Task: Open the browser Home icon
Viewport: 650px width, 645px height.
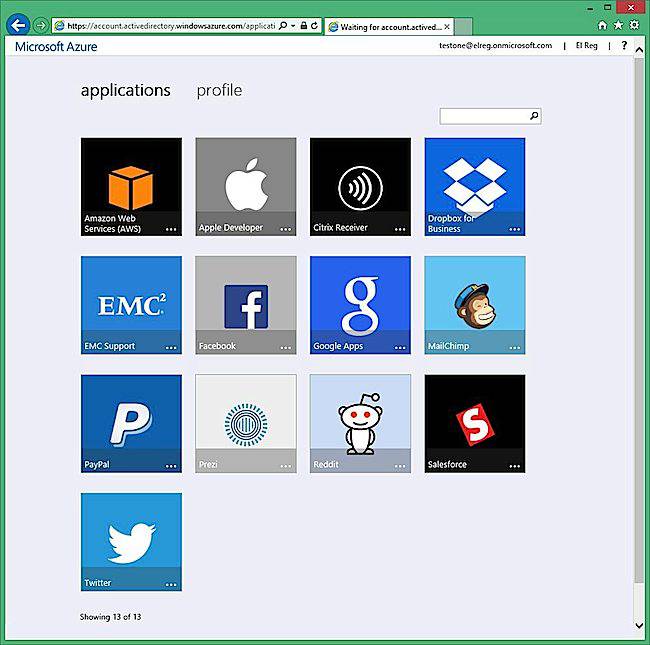Action: click(602, 25)
